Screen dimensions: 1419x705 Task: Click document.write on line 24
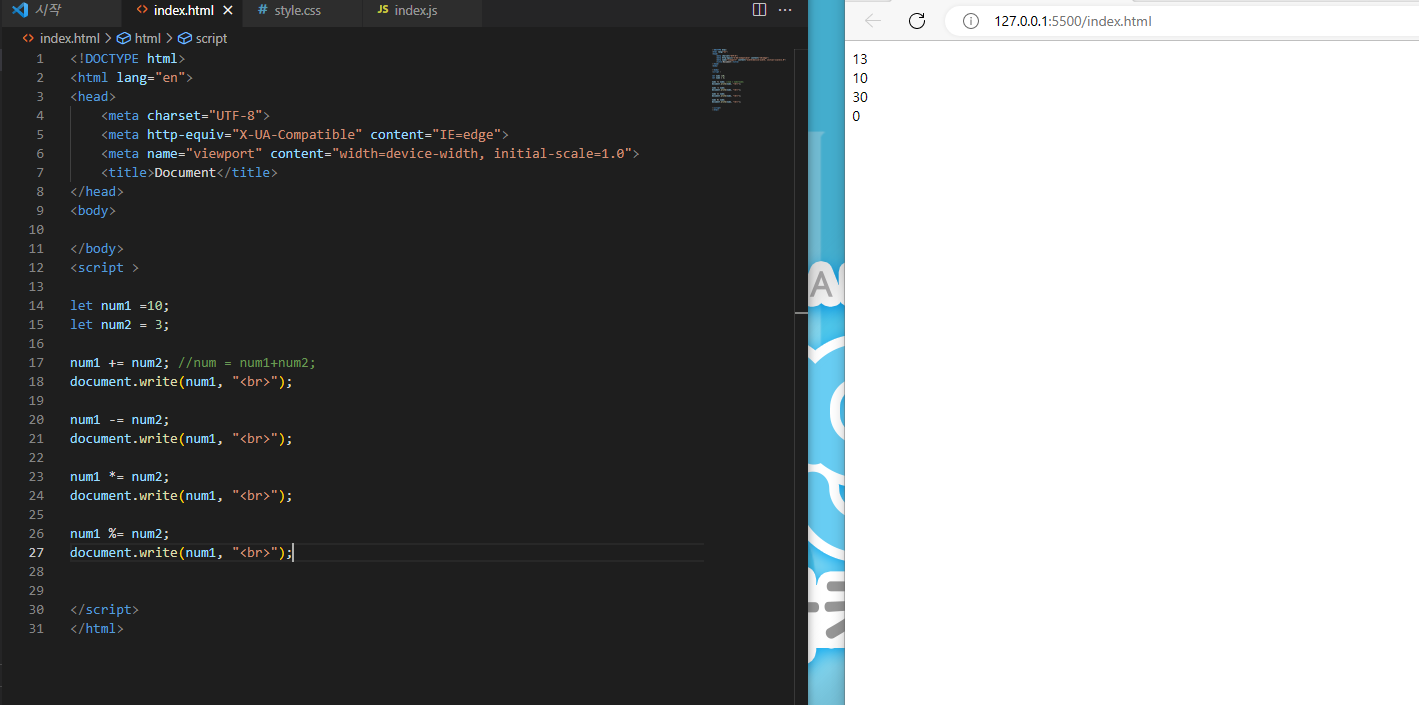tap(124, 496)
